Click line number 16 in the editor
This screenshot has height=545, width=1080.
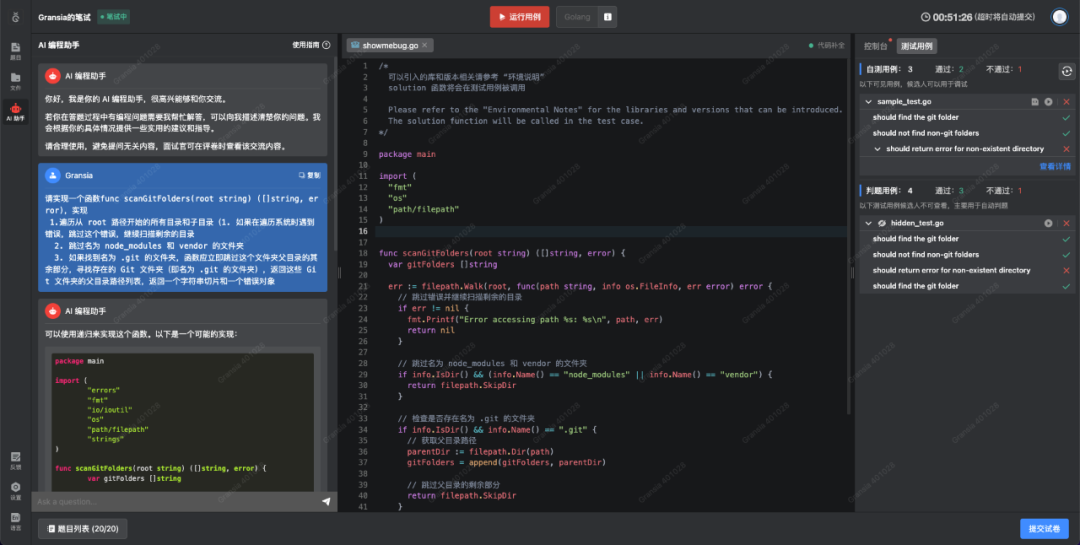tap(364, 232)
